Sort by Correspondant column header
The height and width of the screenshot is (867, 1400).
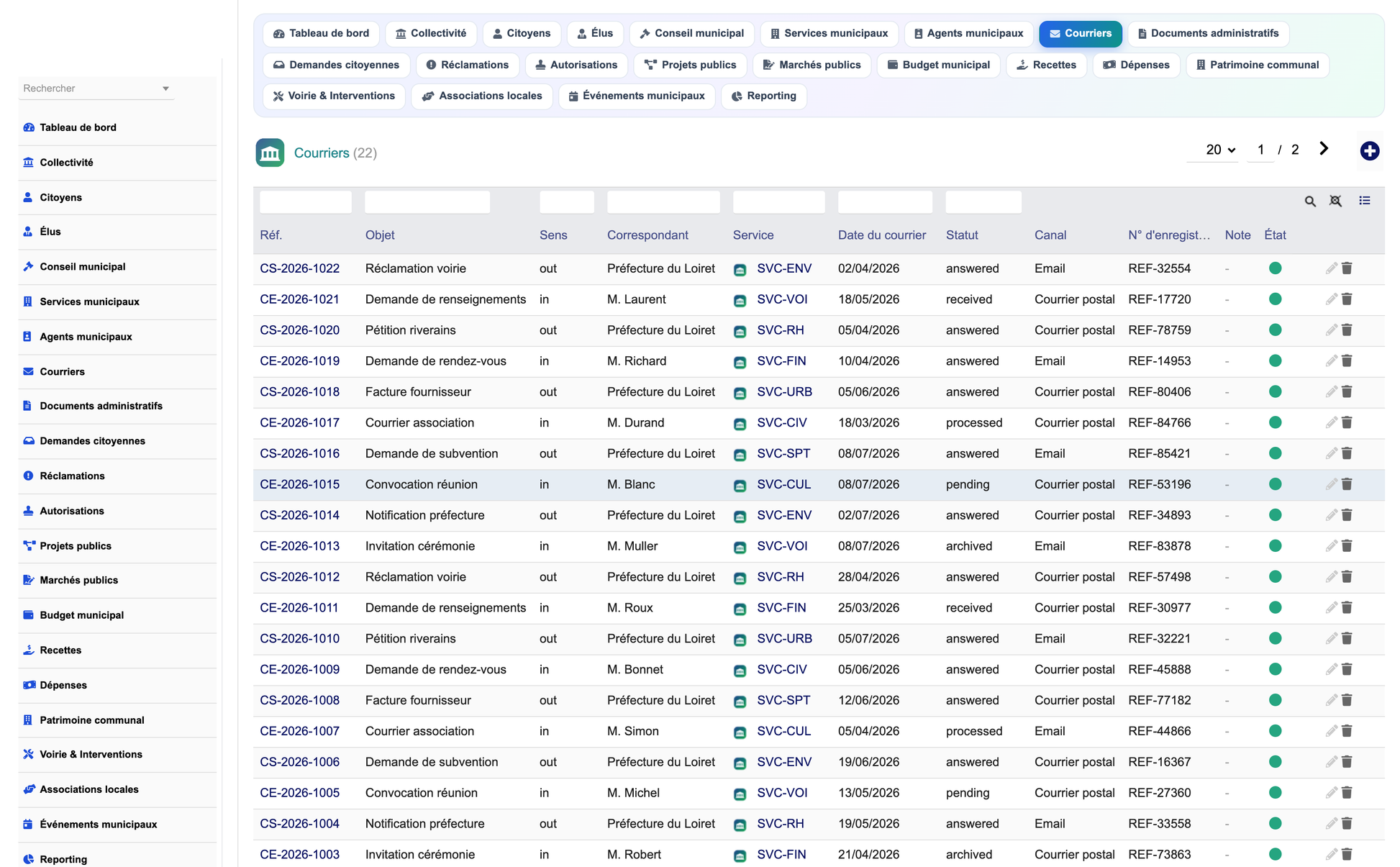(647, 235)
